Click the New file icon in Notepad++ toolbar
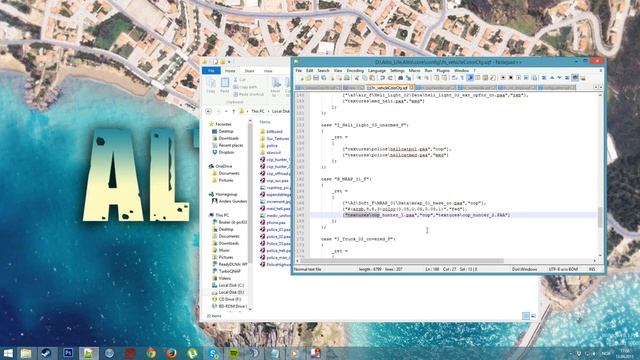 click(301, 78)
